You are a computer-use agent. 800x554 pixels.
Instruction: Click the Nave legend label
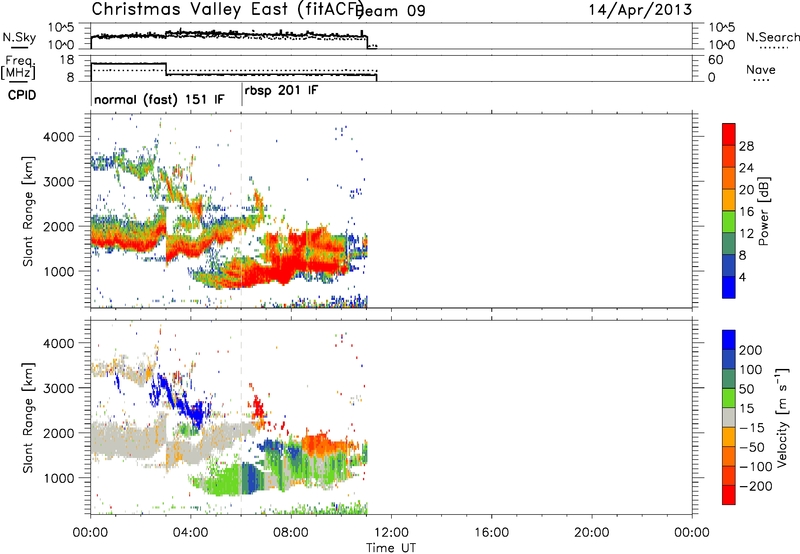click(760, 70)
